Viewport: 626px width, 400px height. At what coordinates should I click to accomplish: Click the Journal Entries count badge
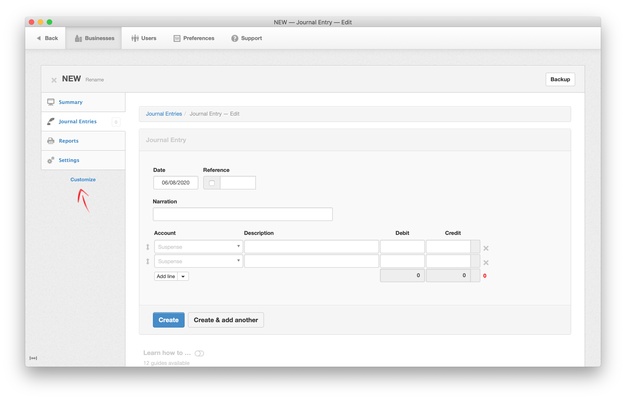(x=116, y=122)
